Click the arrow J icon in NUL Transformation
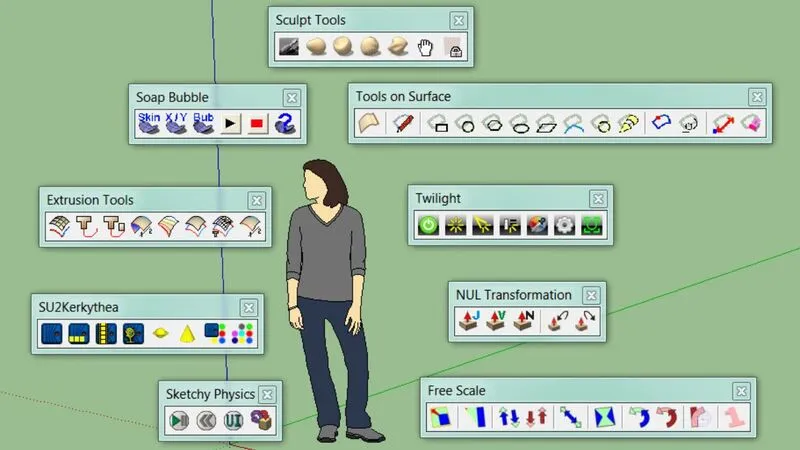Viewport: 800px width, 450px height. (x=469, y=321)
